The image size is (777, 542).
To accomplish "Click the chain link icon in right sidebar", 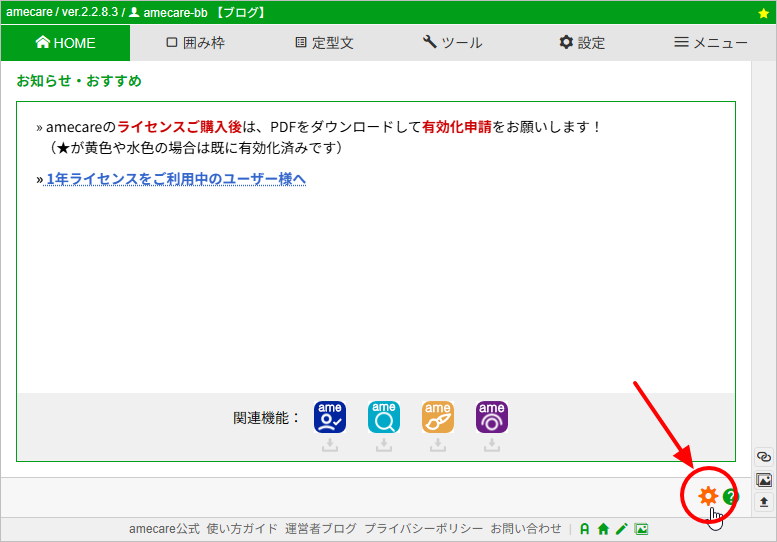I will tap(764, 457).
